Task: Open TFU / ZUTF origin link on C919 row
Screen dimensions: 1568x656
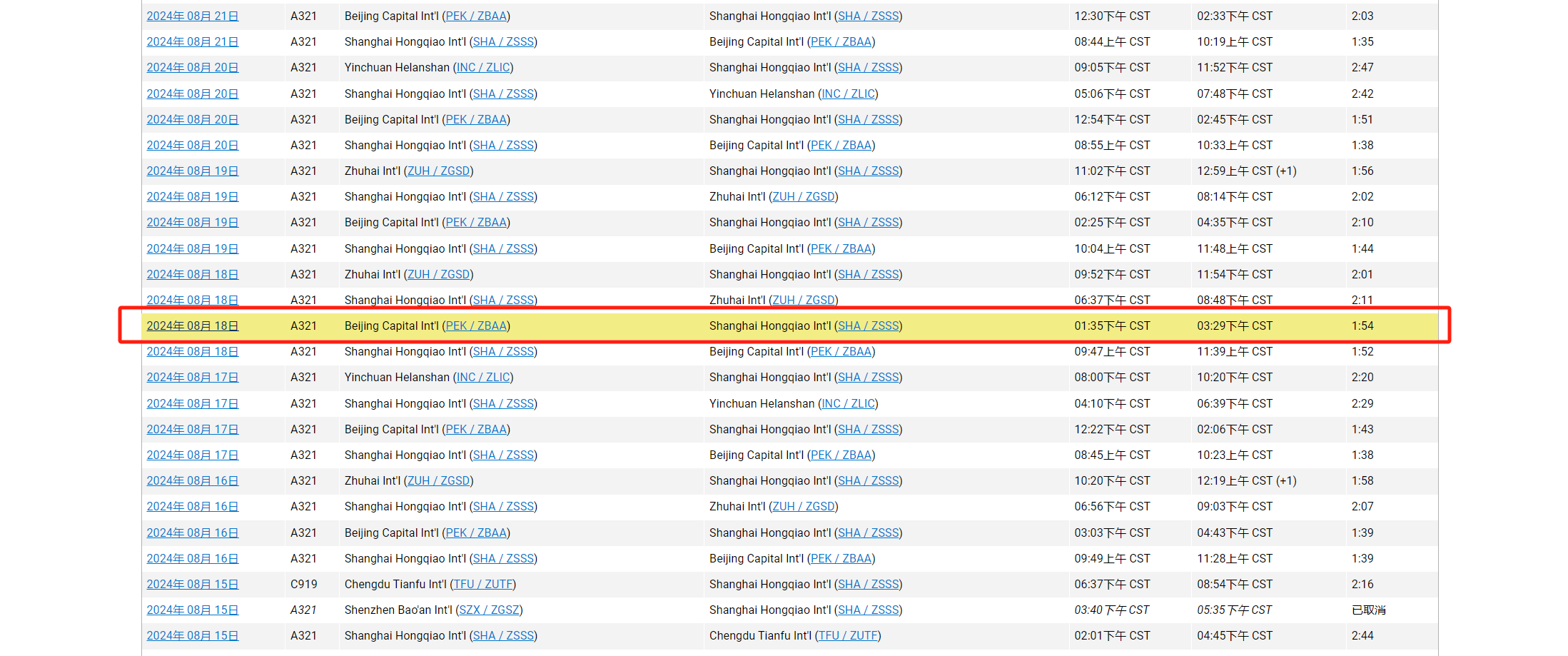Action: [483, 585]
